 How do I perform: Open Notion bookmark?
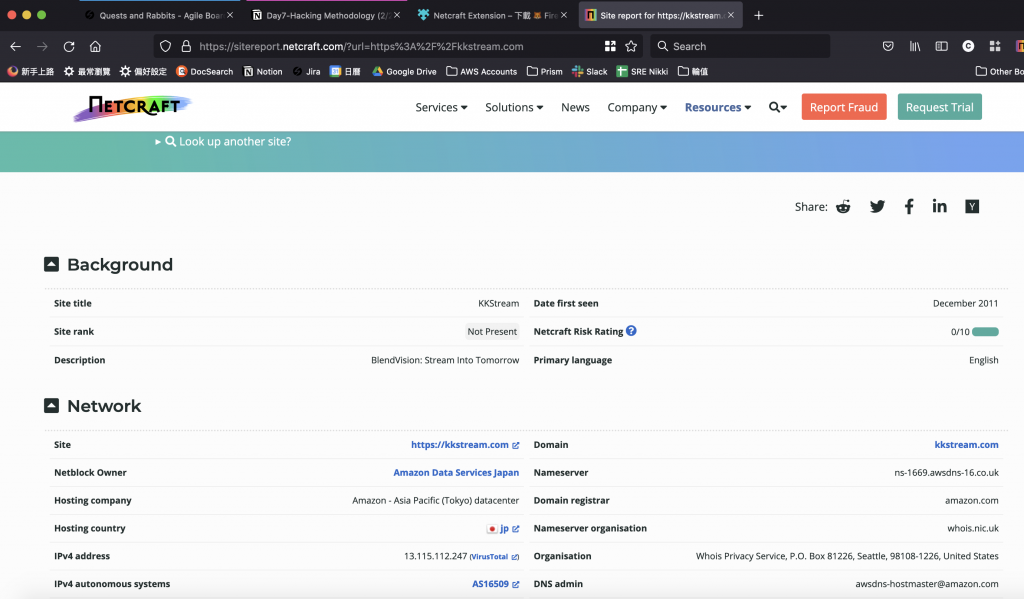(x=263, y=71)
